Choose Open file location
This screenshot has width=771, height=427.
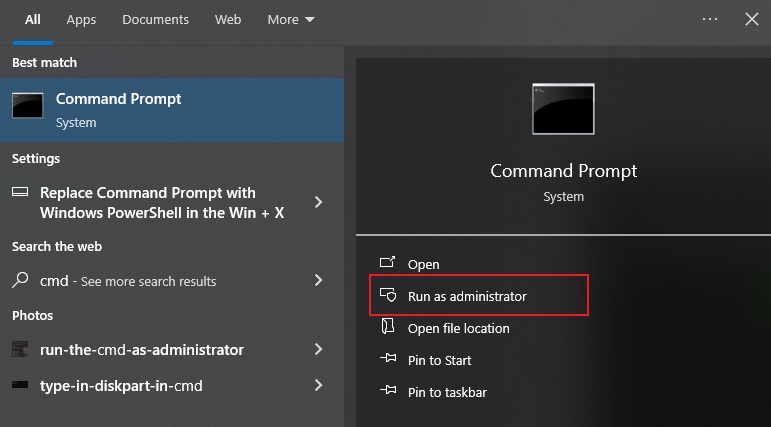[459, 328]
